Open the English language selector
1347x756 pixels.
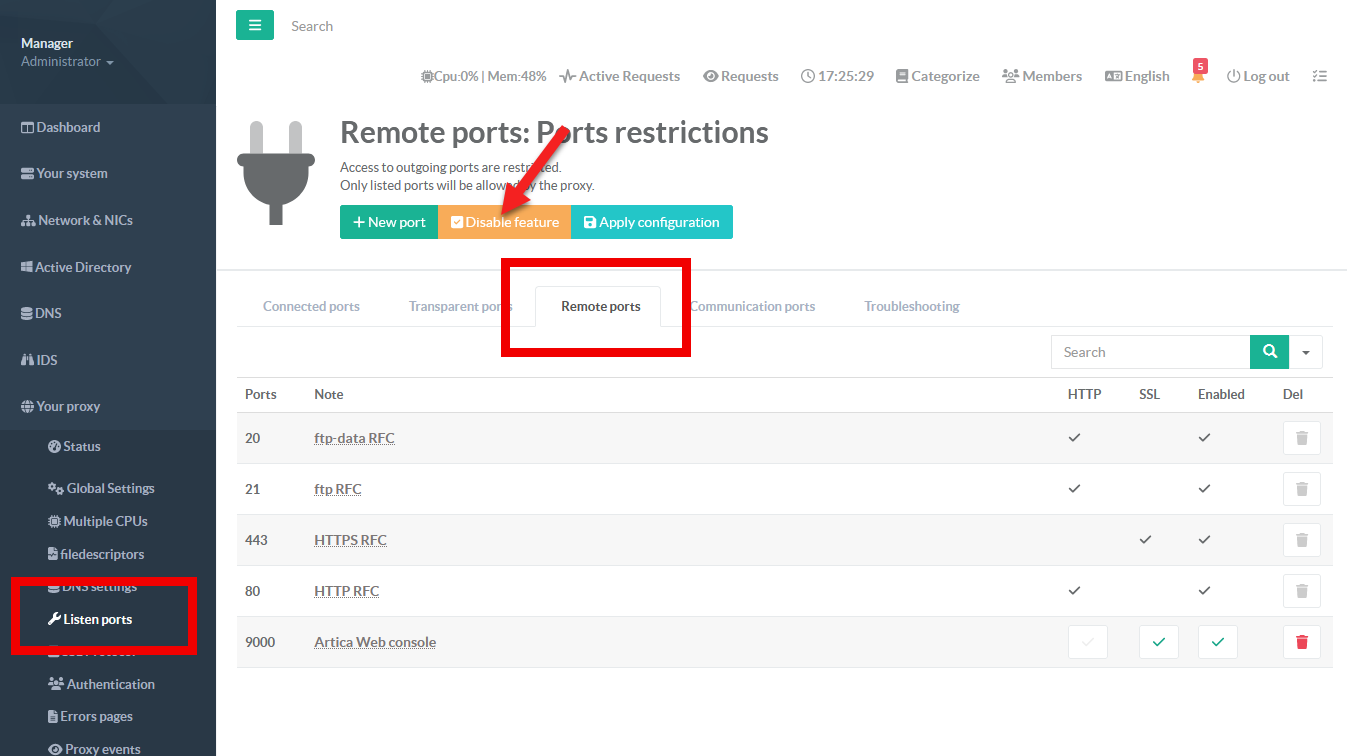pyautogui.click(x=1137, y=76)
